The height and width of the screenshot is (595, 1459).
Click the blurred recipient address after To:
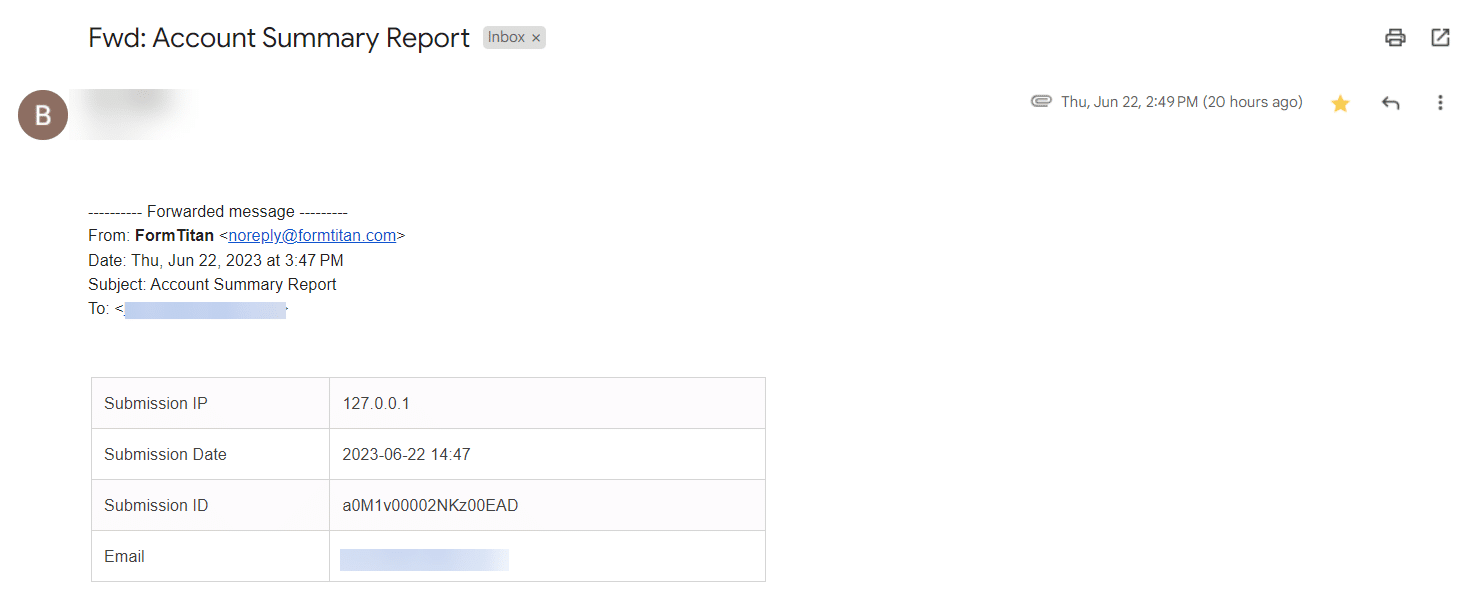[205, 309]
